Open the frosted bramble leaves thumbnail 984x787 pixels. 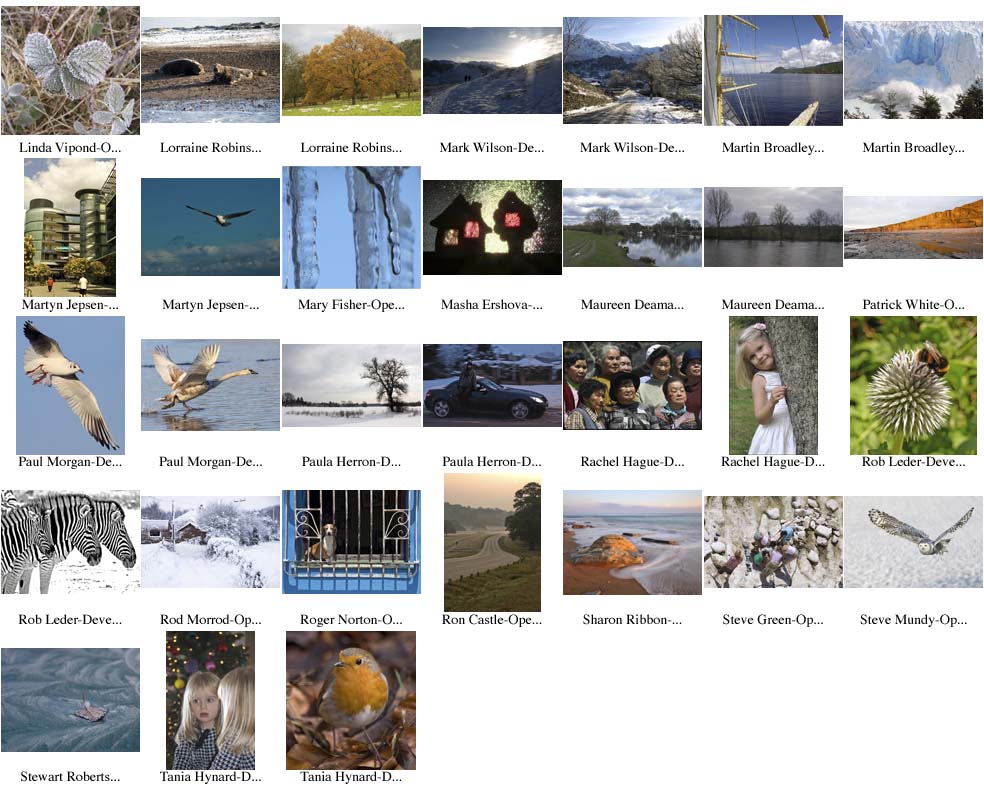[x=70, y=70]
